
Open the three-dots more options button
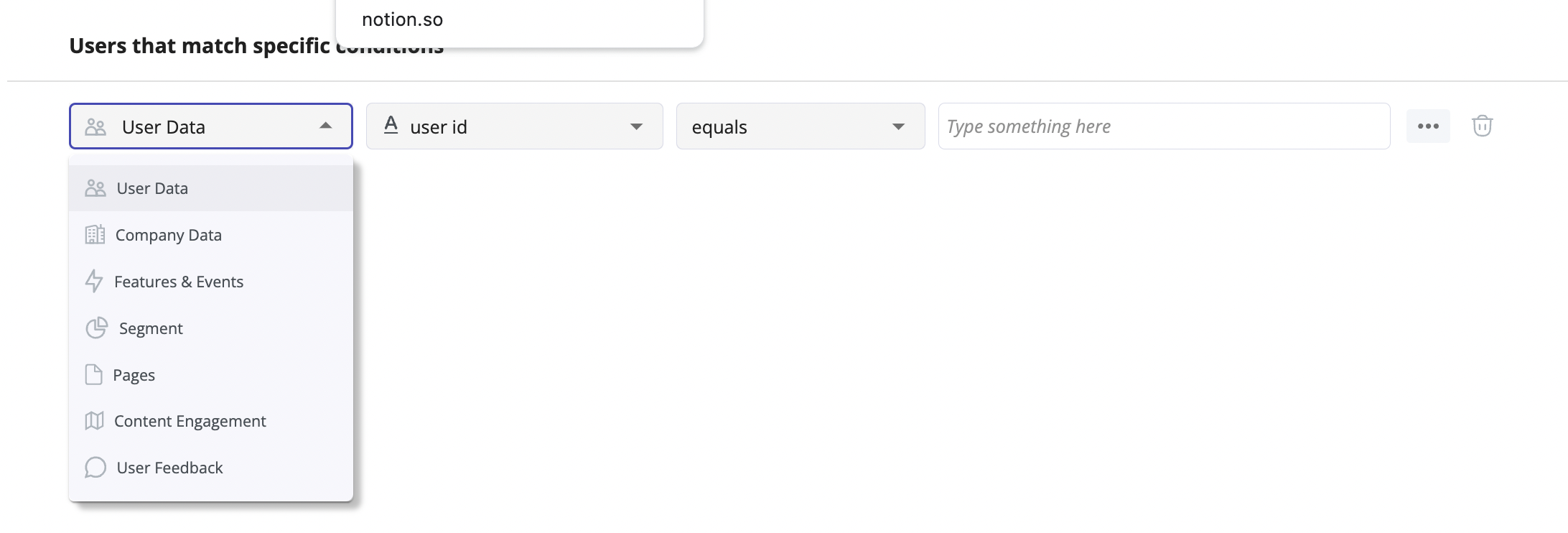click(x=1428, y=126)
